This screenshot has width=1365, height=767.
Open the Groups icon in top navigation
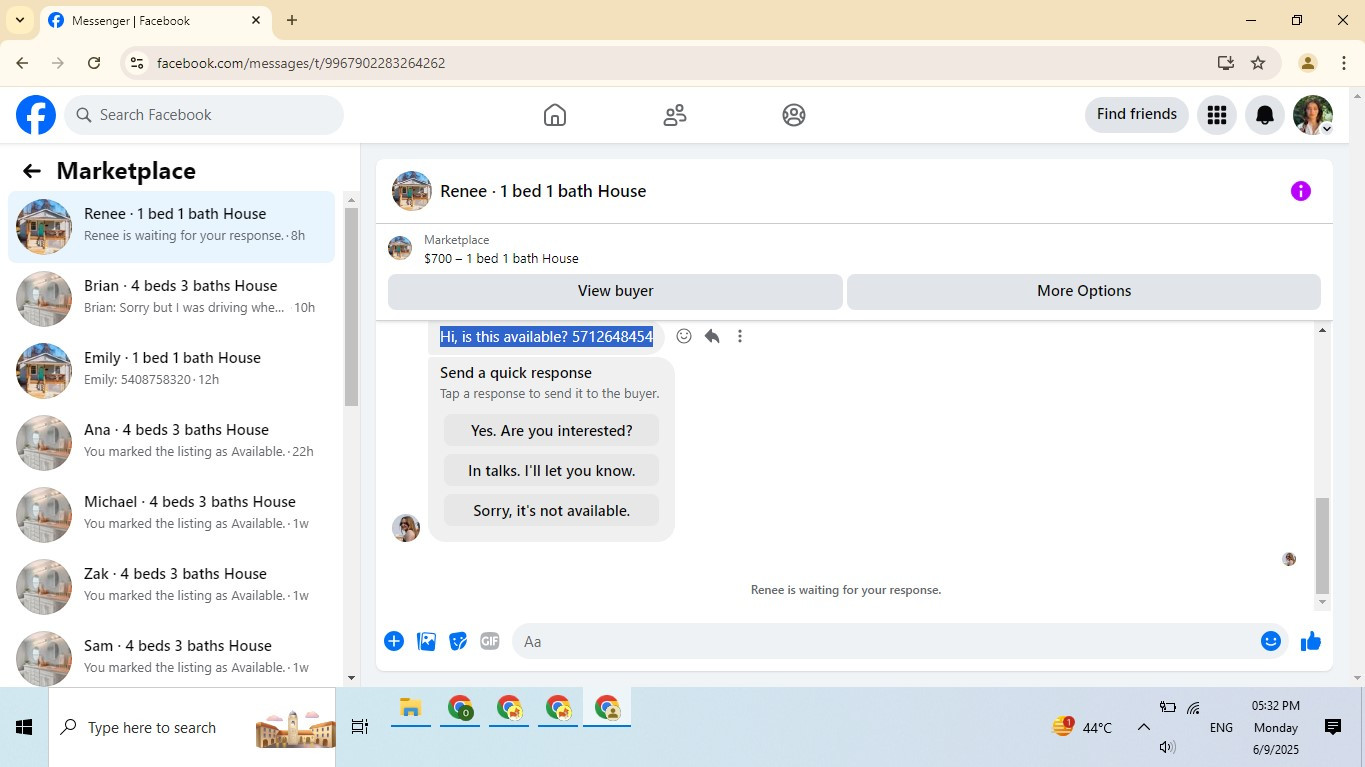click(794, 115)
